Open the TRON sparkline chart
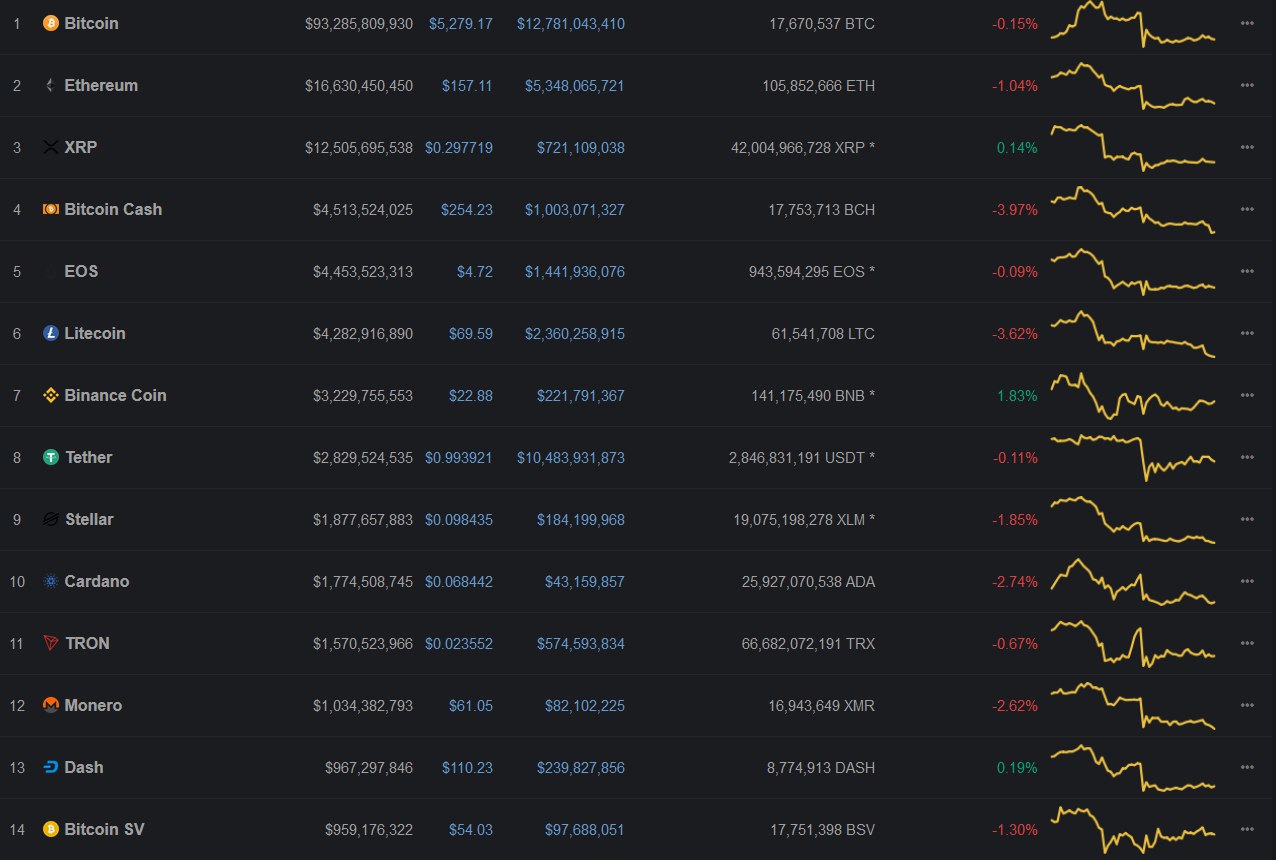The height and width of the screenshot is (860, 1276). click(x=1133, y=643)
